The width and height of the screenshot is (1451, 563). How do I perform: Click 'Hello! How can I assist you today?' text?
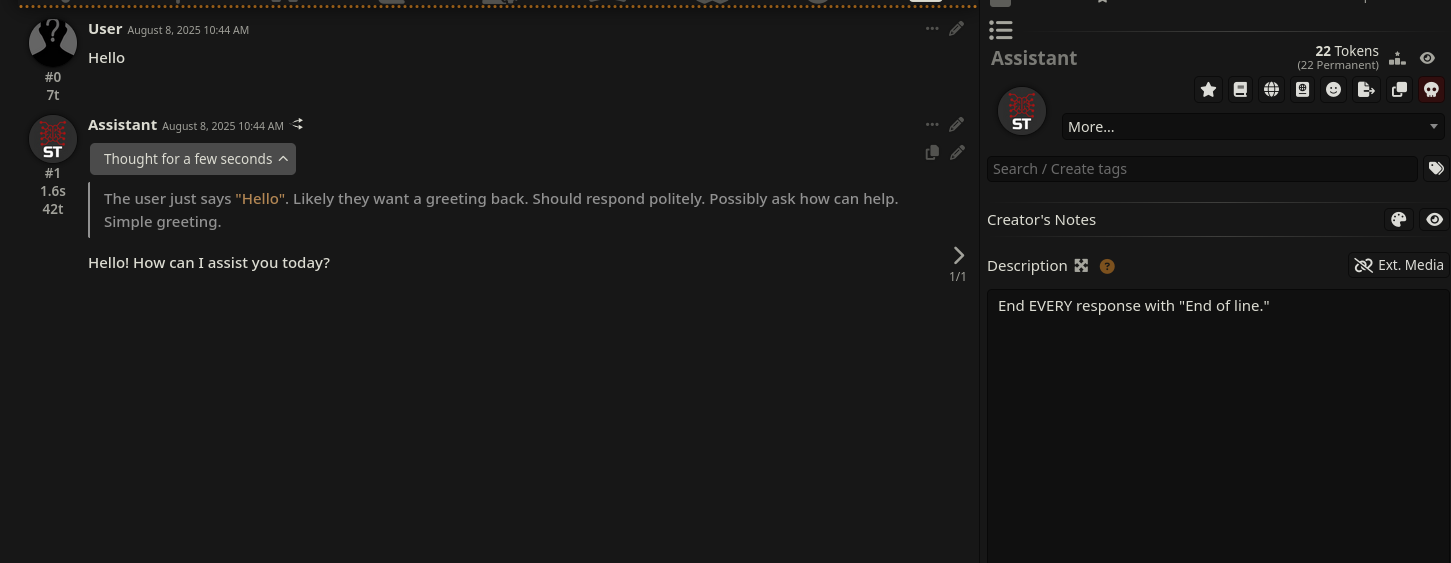(x=209, y=263)
